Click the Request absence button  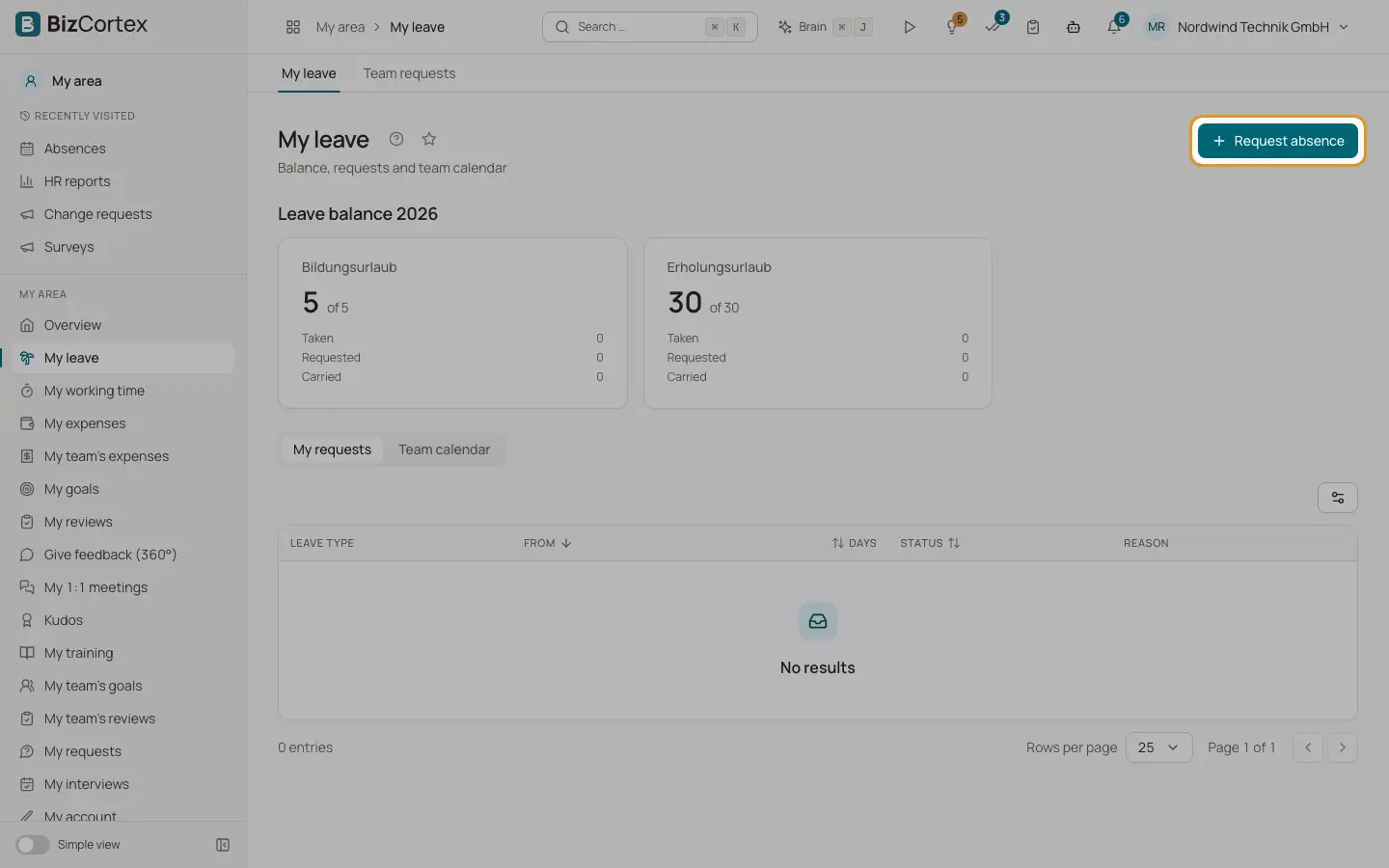1277,141
